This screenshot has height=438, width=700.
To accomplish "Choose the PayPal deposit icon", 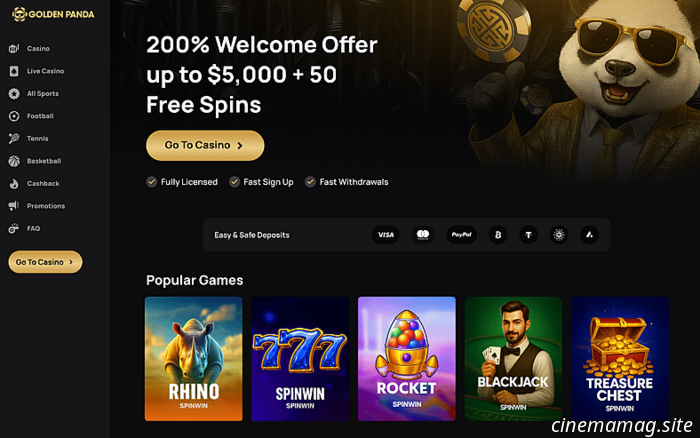I will point(462,235).
